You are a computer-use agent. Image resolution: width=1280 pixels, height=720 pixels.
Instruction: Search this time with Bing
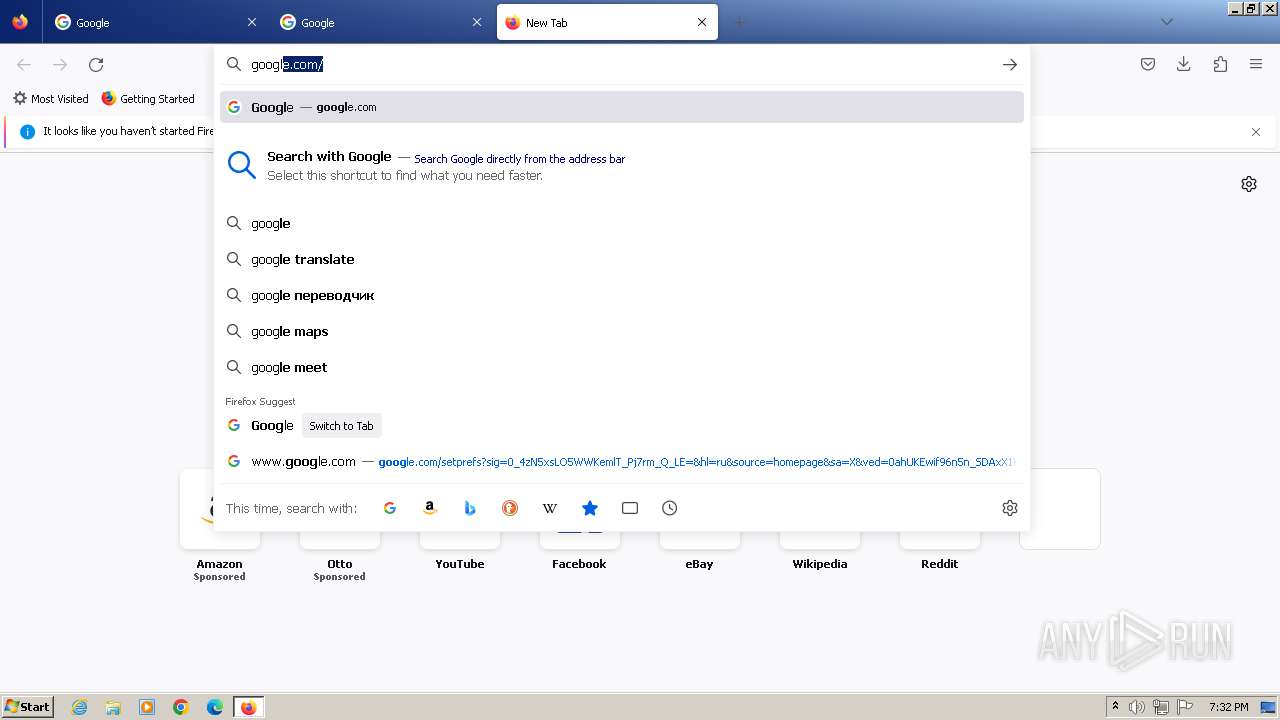click(470, 508)
